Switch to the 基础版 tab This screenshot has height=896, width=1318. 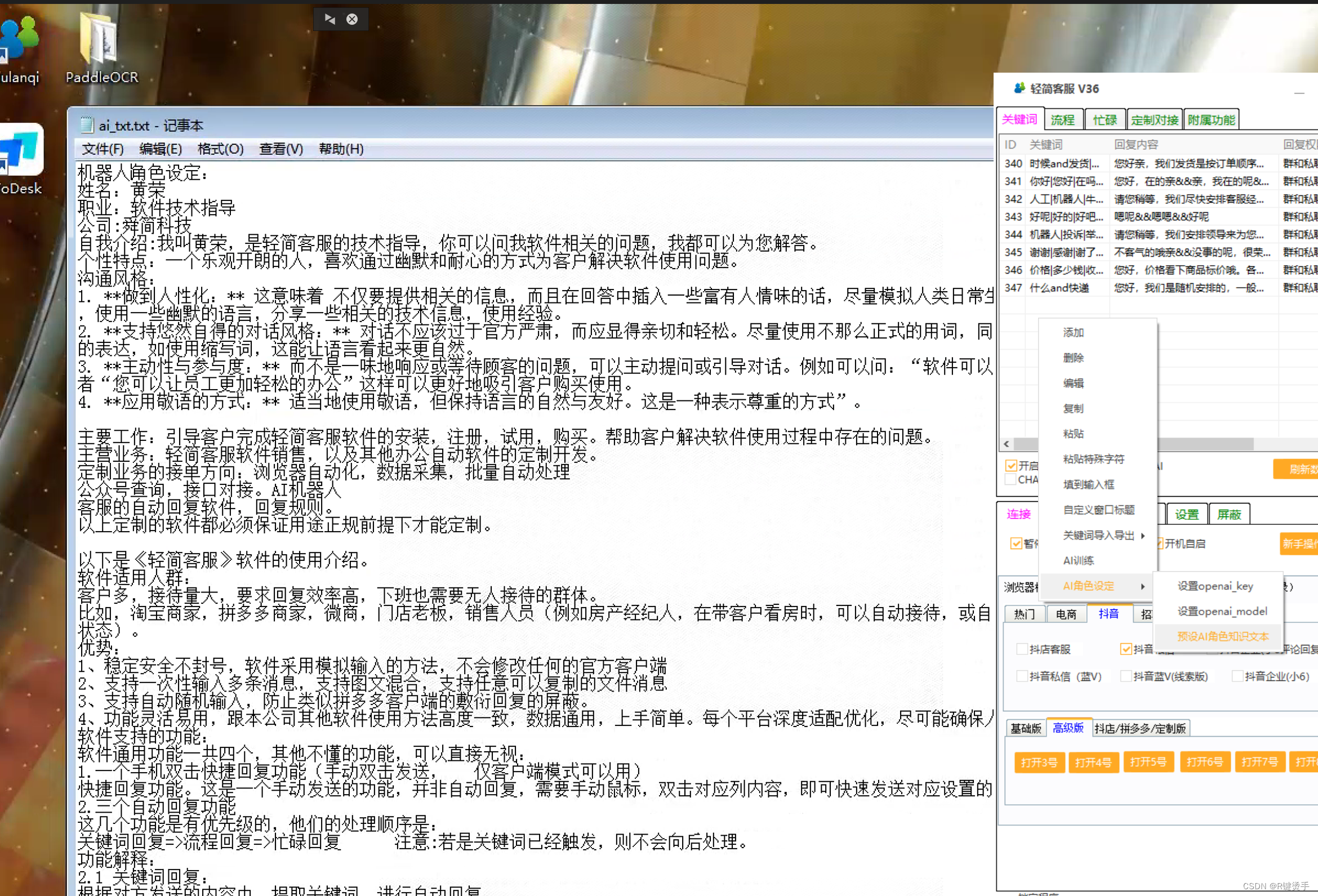click(1026, 728)
